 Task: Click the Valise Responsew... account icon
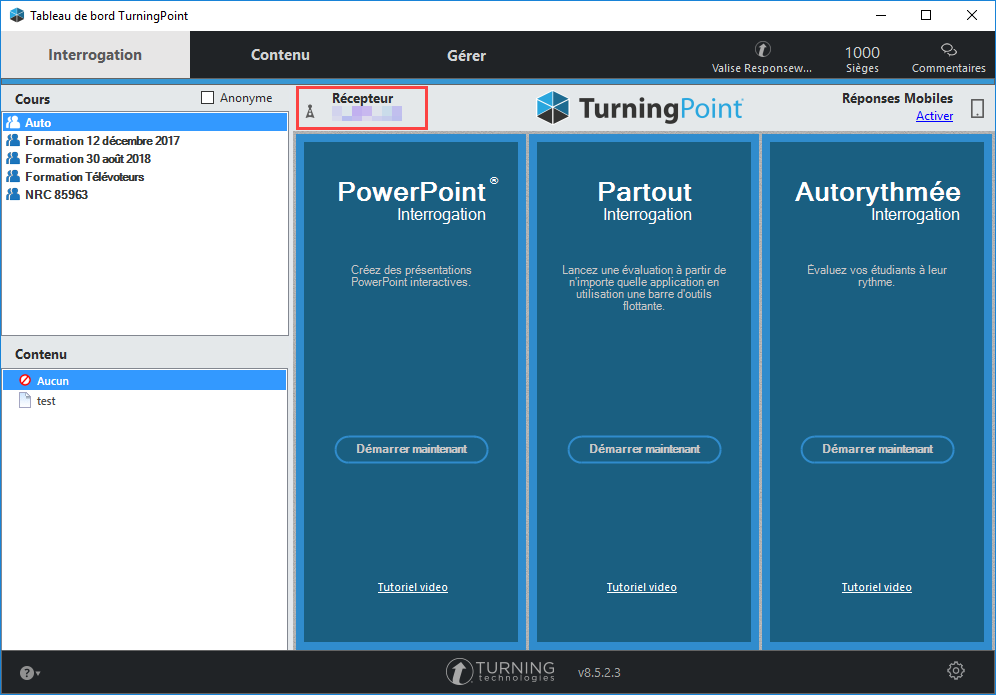click(762, 49)
